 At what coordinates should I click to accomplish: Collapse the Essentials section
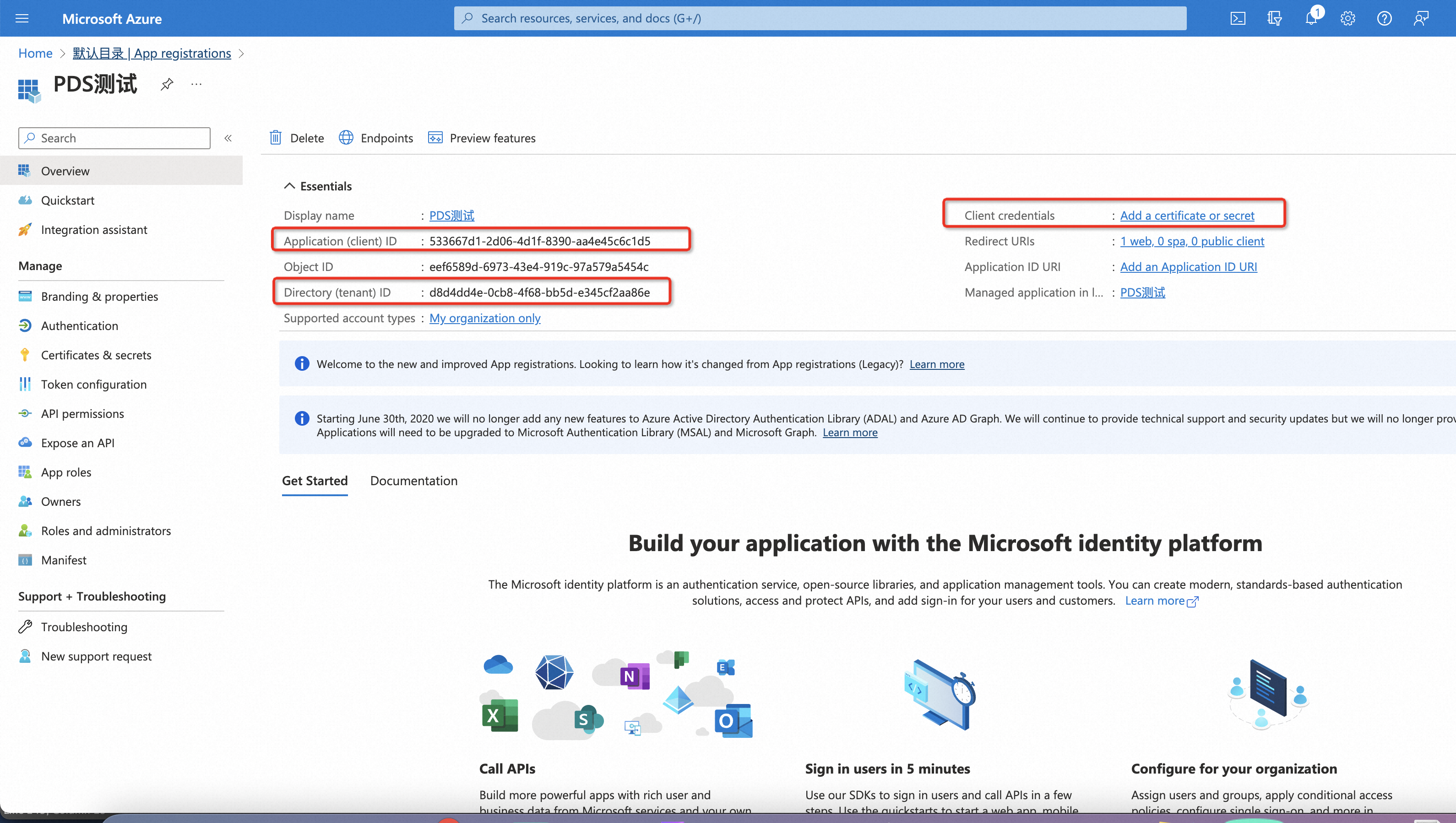(289, 186)
